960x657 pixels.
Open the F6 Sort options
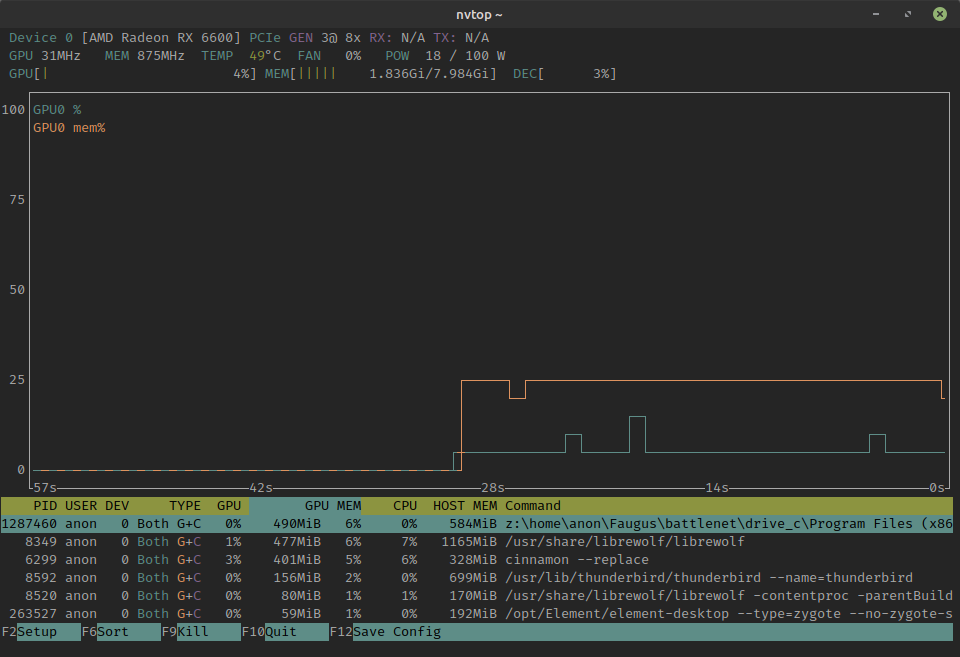click(x=121, y=632)
